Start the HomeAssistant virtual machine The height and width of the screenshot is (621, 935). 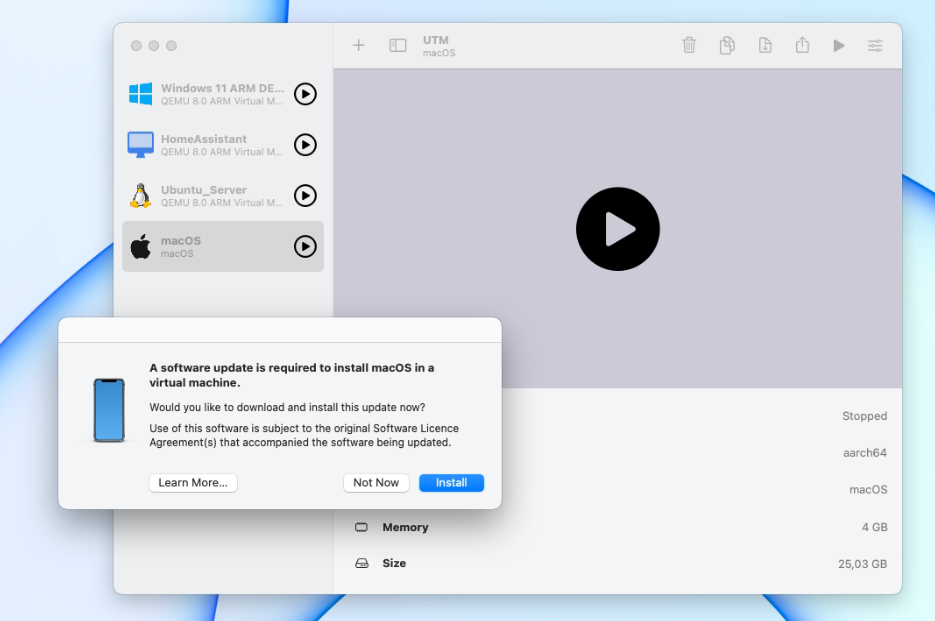click(305, 144)
